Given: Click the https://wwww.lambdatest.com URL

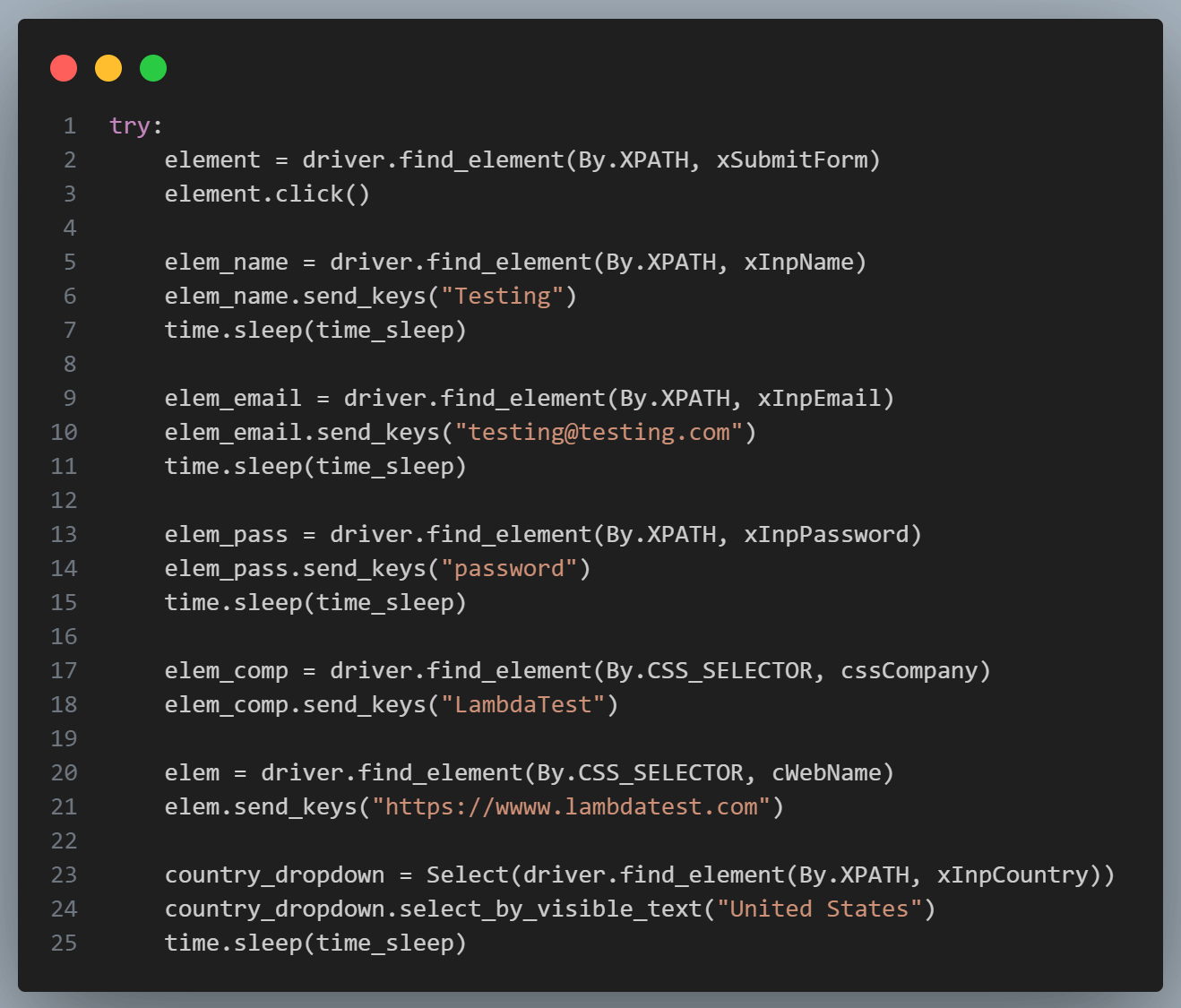Looking at the screenshot, I should (571, 806).
